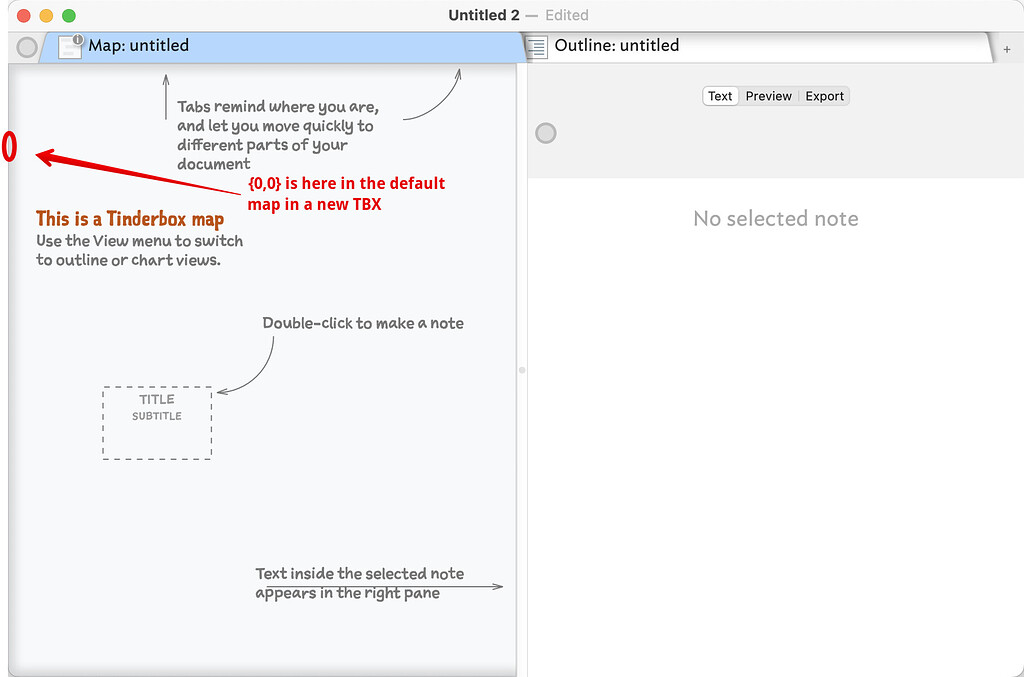Select the Text pane mode
The width and height of the screenshot is (1024, 677).
pos(720,96)
